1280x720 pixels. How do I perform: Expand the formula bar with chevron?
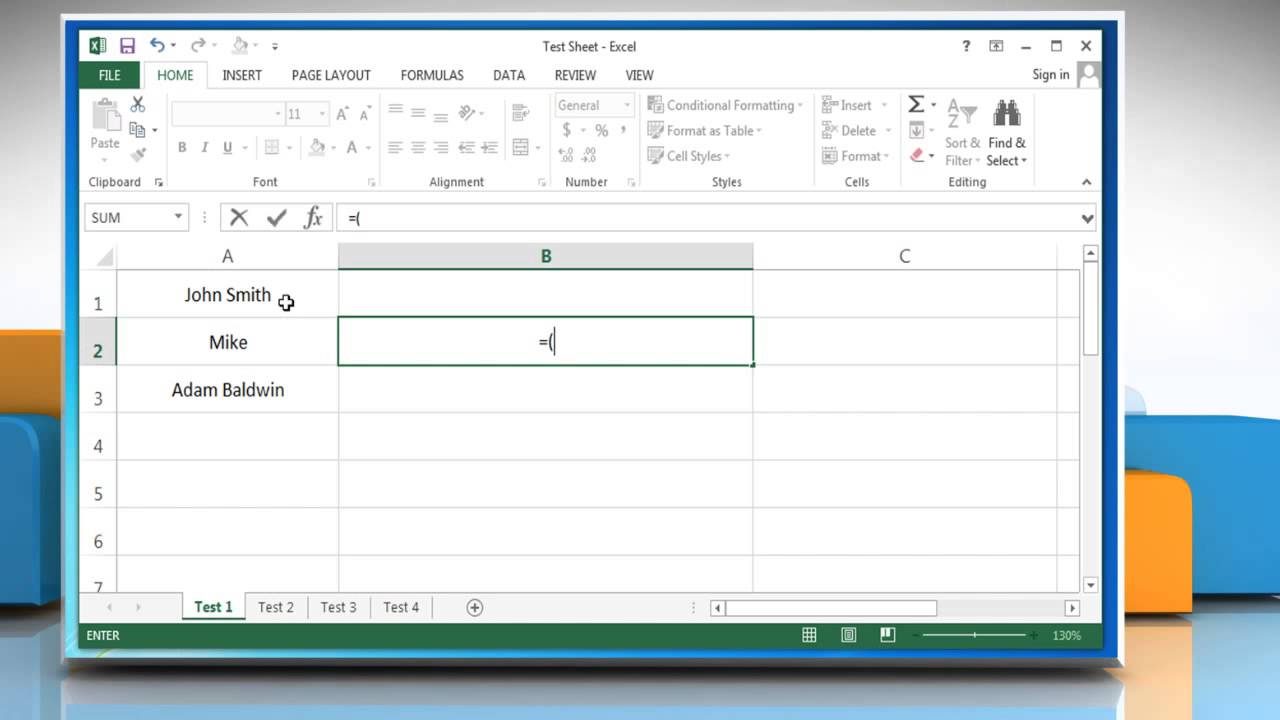[x=1087, y=218]
